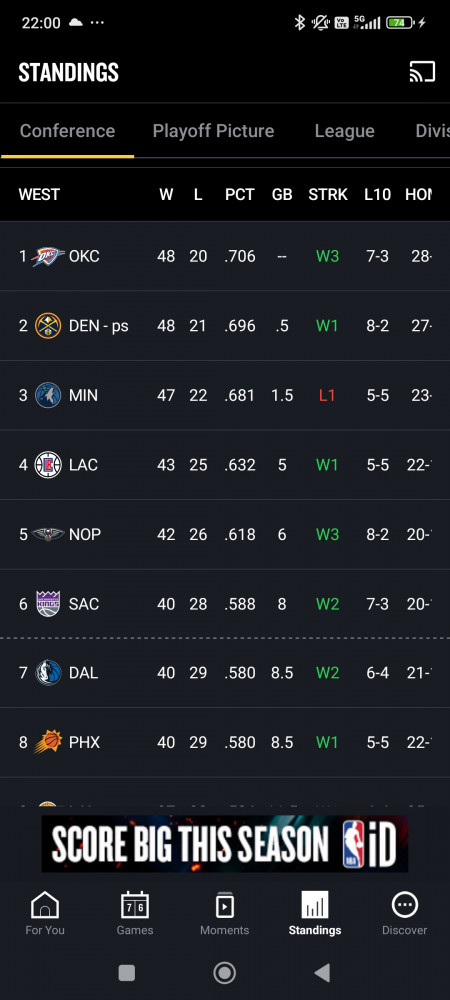Open the Discover menu
Image resolution: width=450 pixels, height=1000 pixels.
point(404,913)
